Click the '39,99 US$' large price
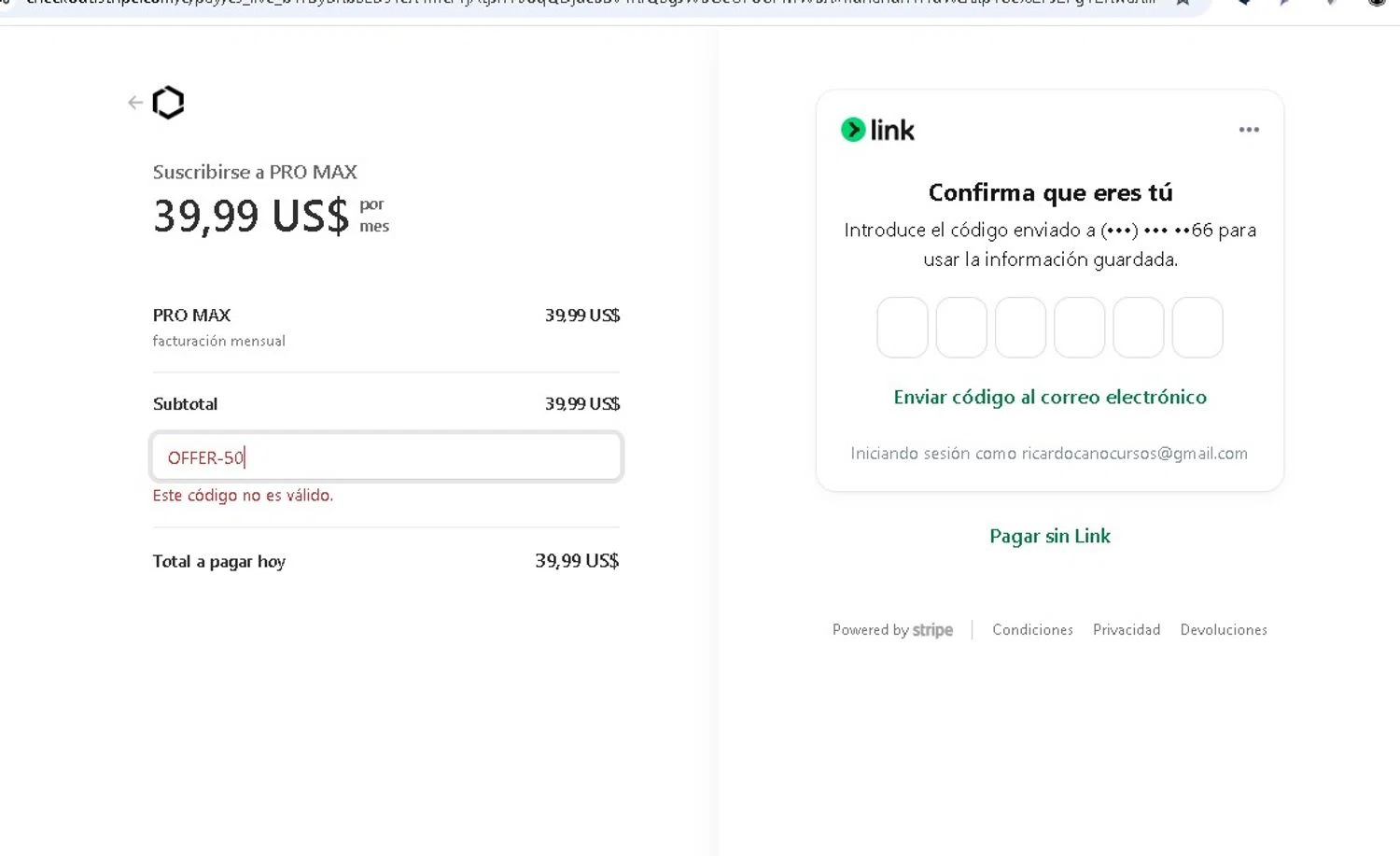 click(251, 216)
